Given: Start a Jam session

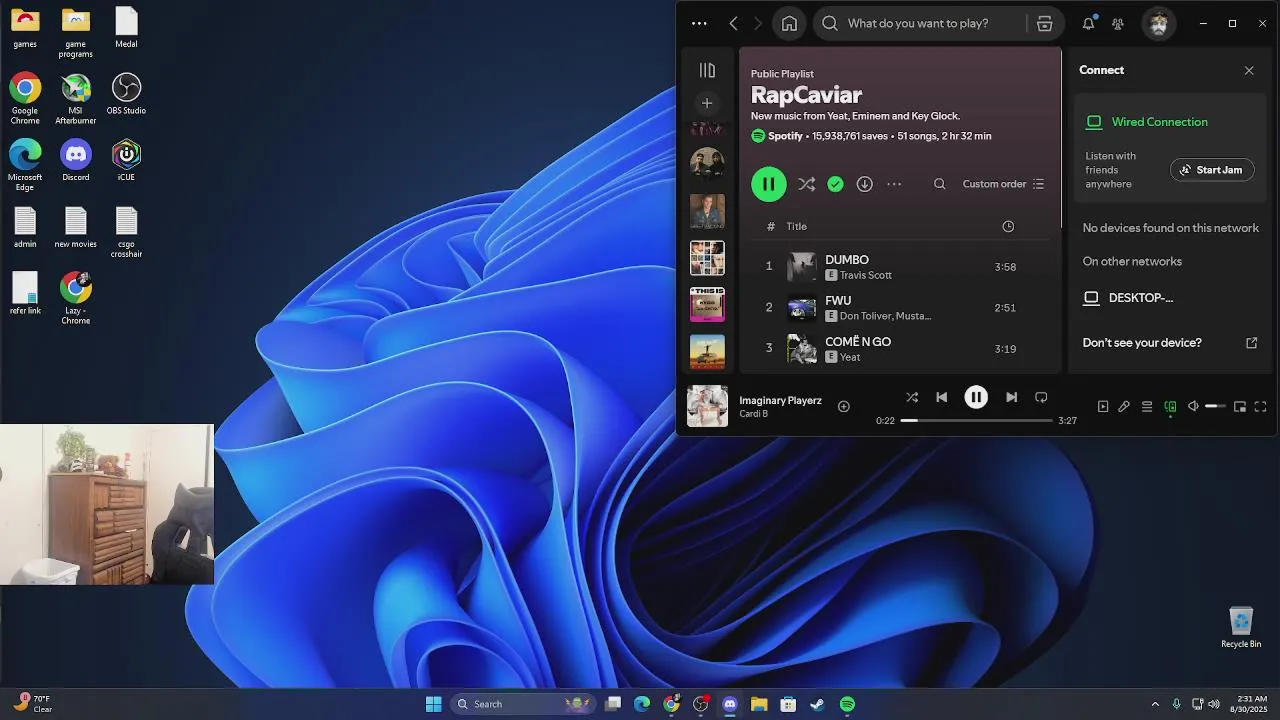Looking at the screenshot, I should 1212,170.
